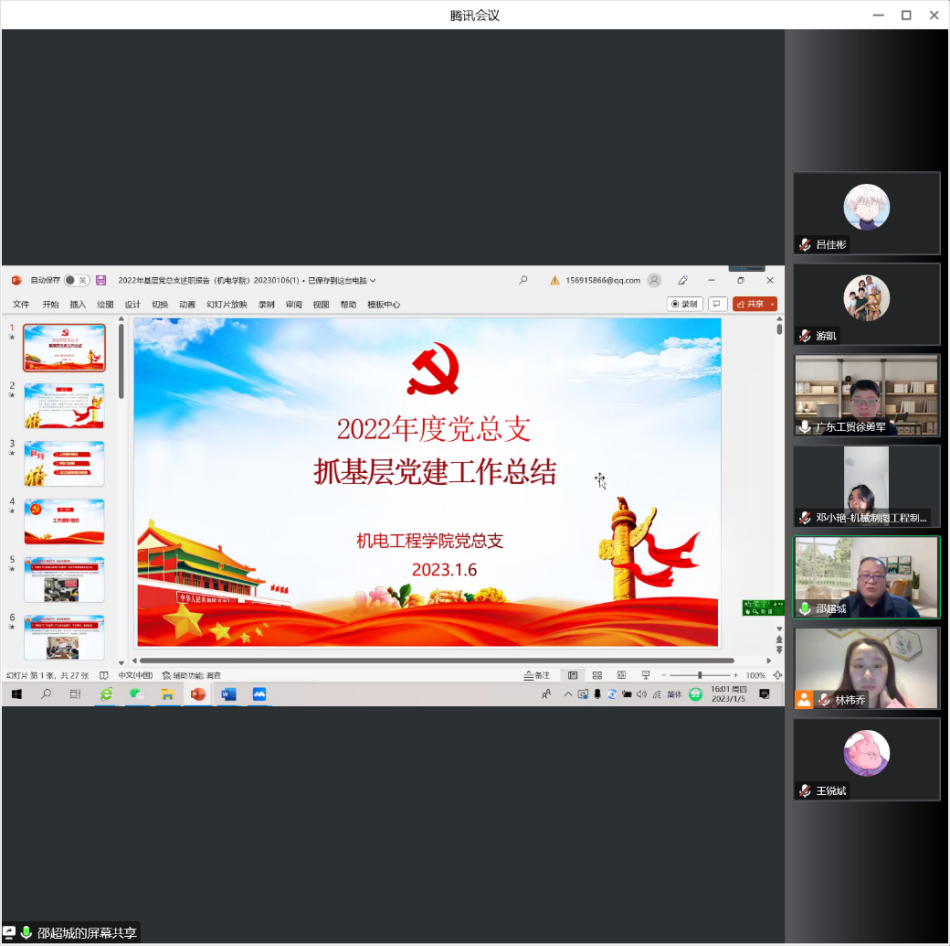Select slide 3 thumbnail in the panel

click(64, 463)
